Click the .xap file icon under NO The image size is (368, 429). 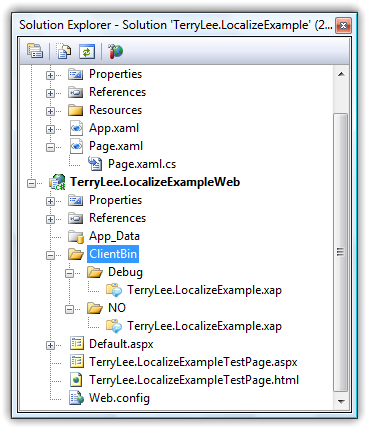[x=114, y=326]
